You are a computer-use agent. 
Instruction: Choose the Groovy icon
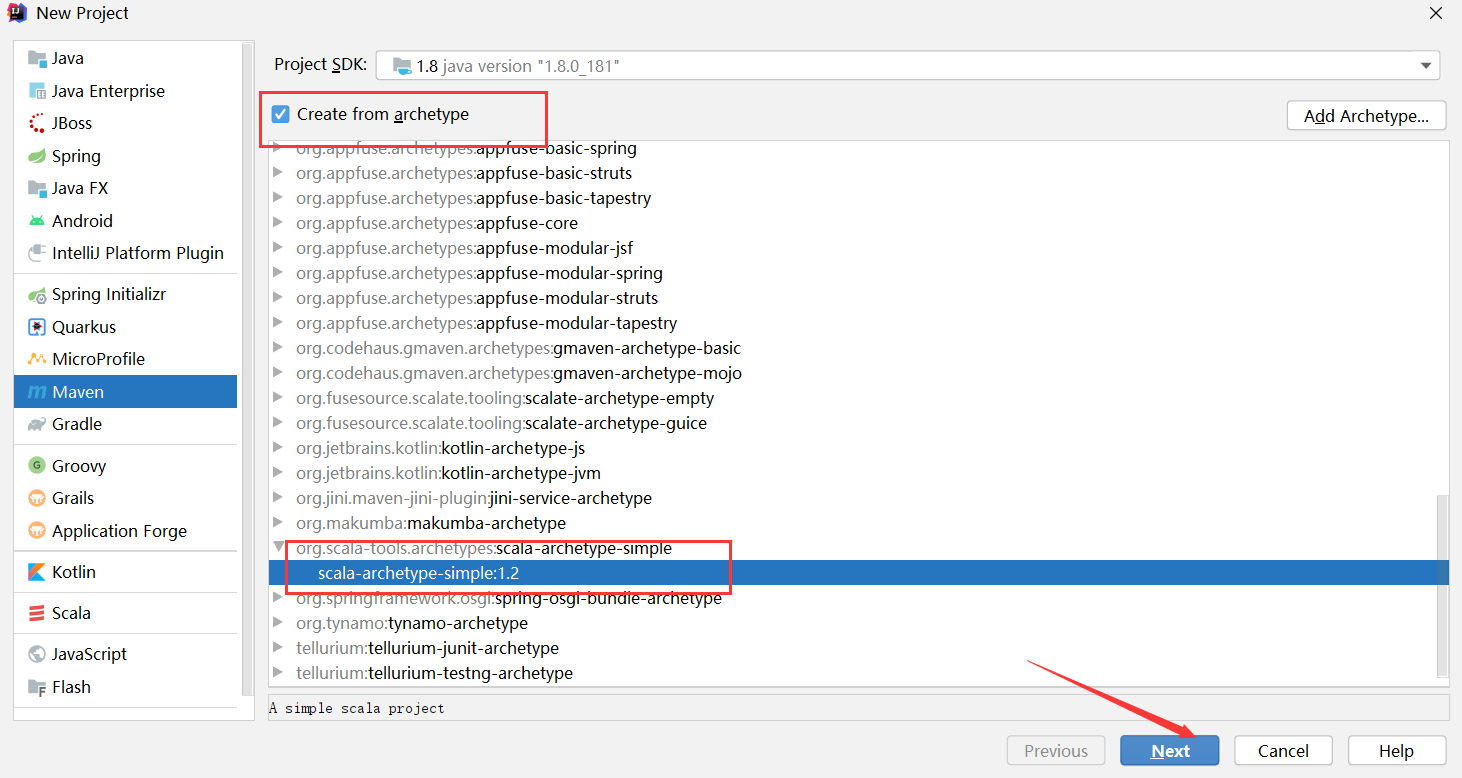coord(37,466)
